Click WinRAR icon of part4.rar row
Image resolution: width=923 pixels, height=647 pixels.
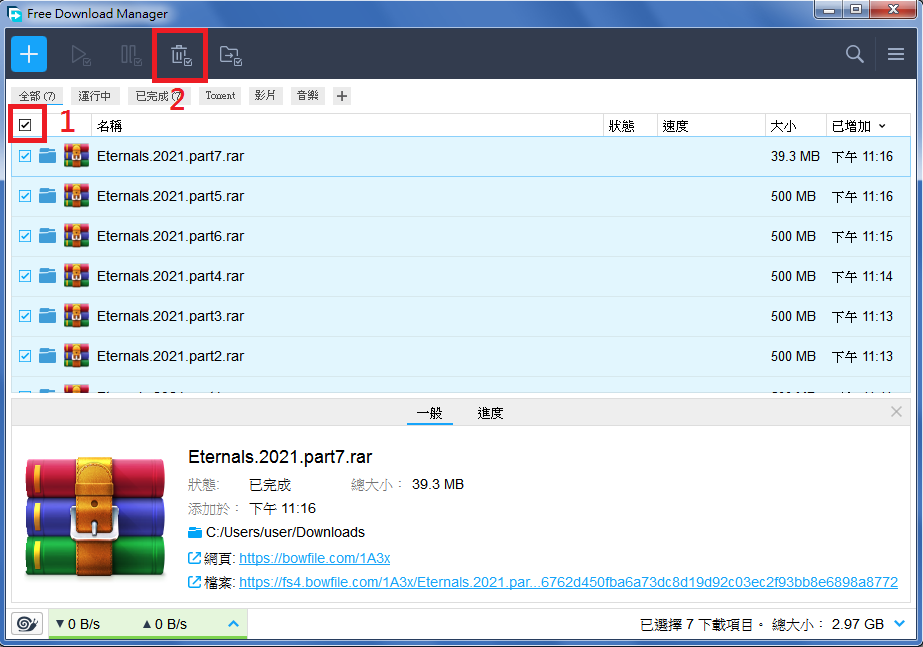(x=77, y=276)
